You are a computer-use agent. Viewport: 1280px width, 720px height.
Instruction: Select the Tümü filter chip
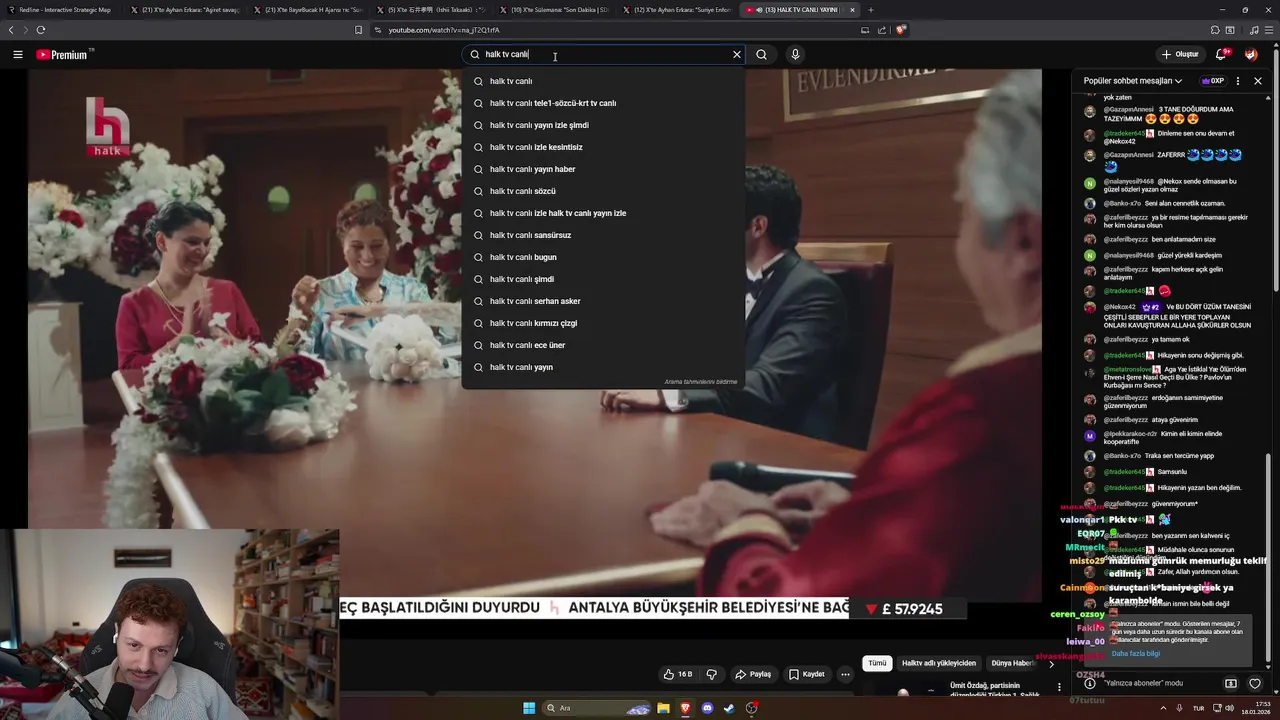(877, 663)
